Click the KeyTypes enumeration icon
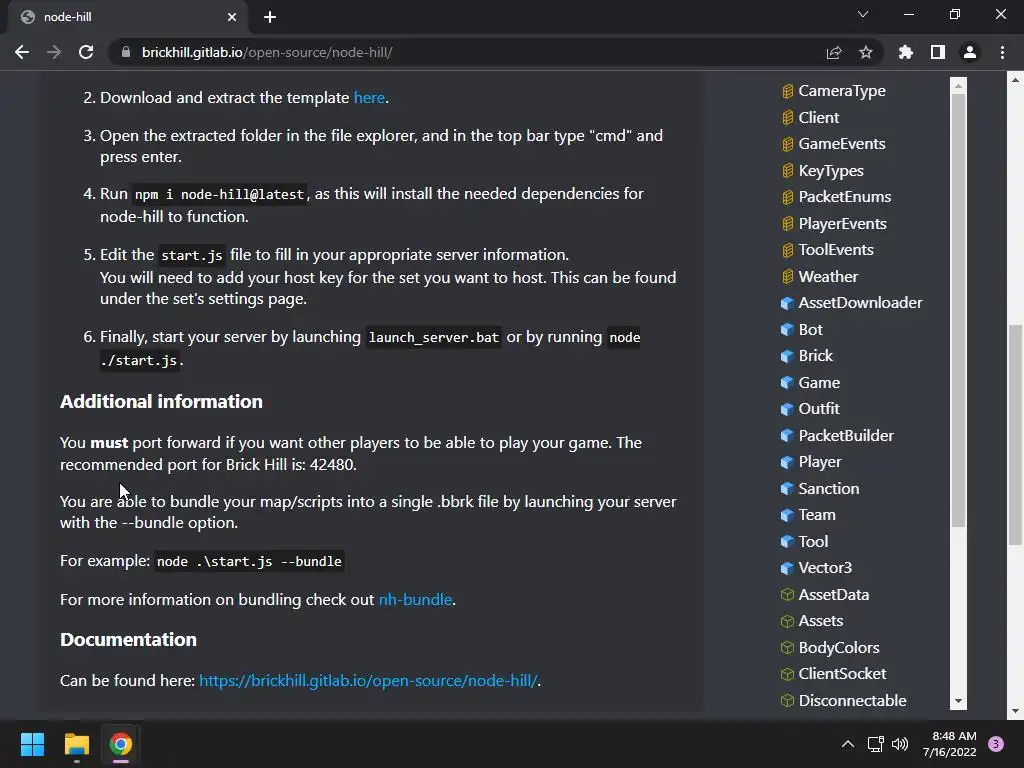 coord(788,171)
